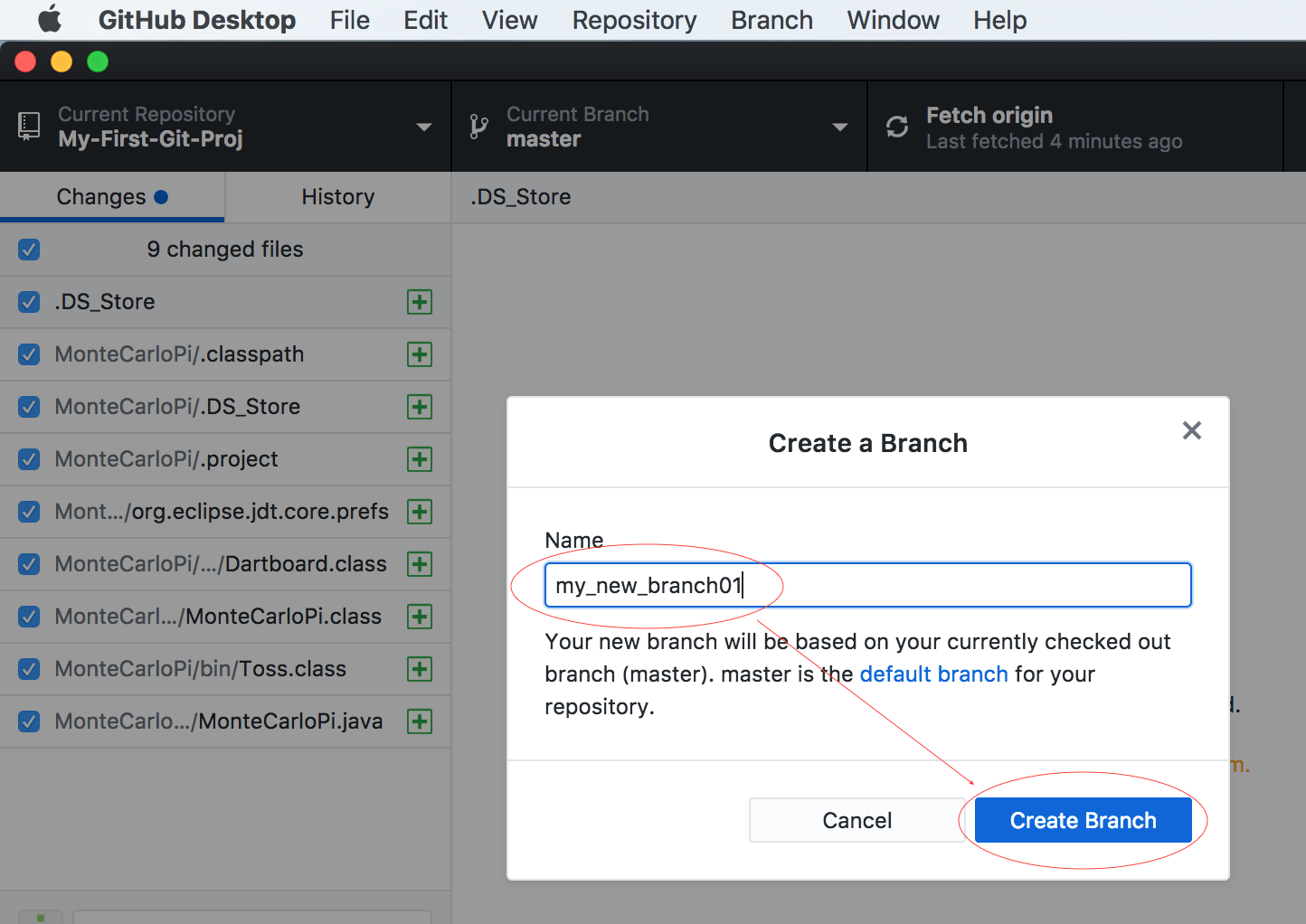Screen dimensions: 1306x924
Task: Click the plus icon for MonteCarloPi/.project
Action: click(420, 459)
